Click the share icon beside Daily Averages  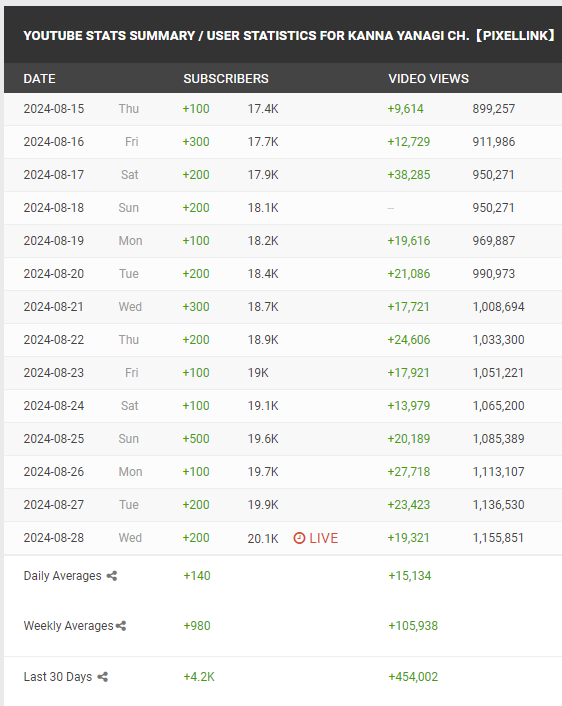pyautogui.click(x=112, y=576)
